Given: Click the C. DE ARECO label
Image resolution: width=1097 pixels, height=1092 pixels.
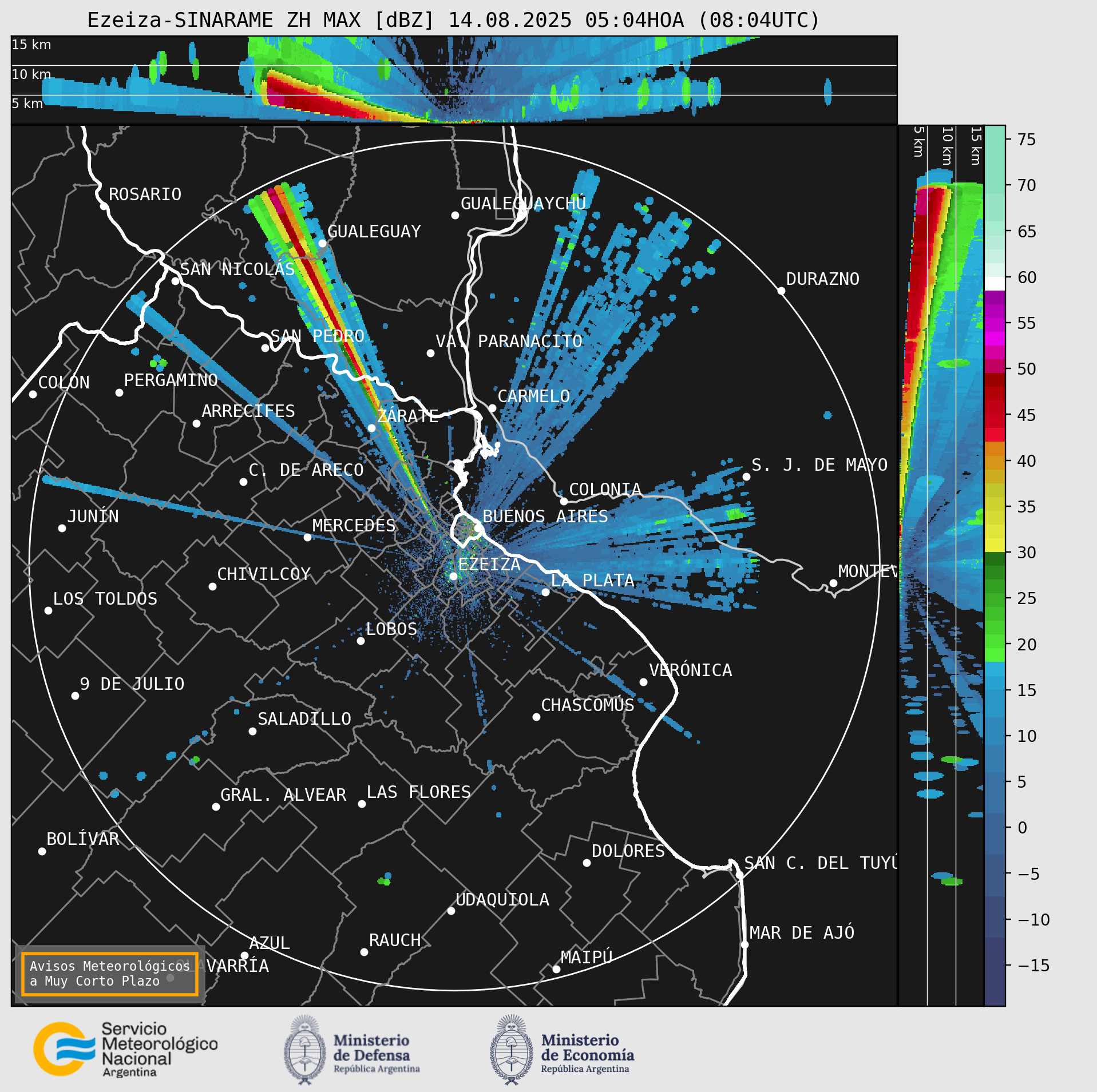Looking at the screenshot, I should click(306, 470).
